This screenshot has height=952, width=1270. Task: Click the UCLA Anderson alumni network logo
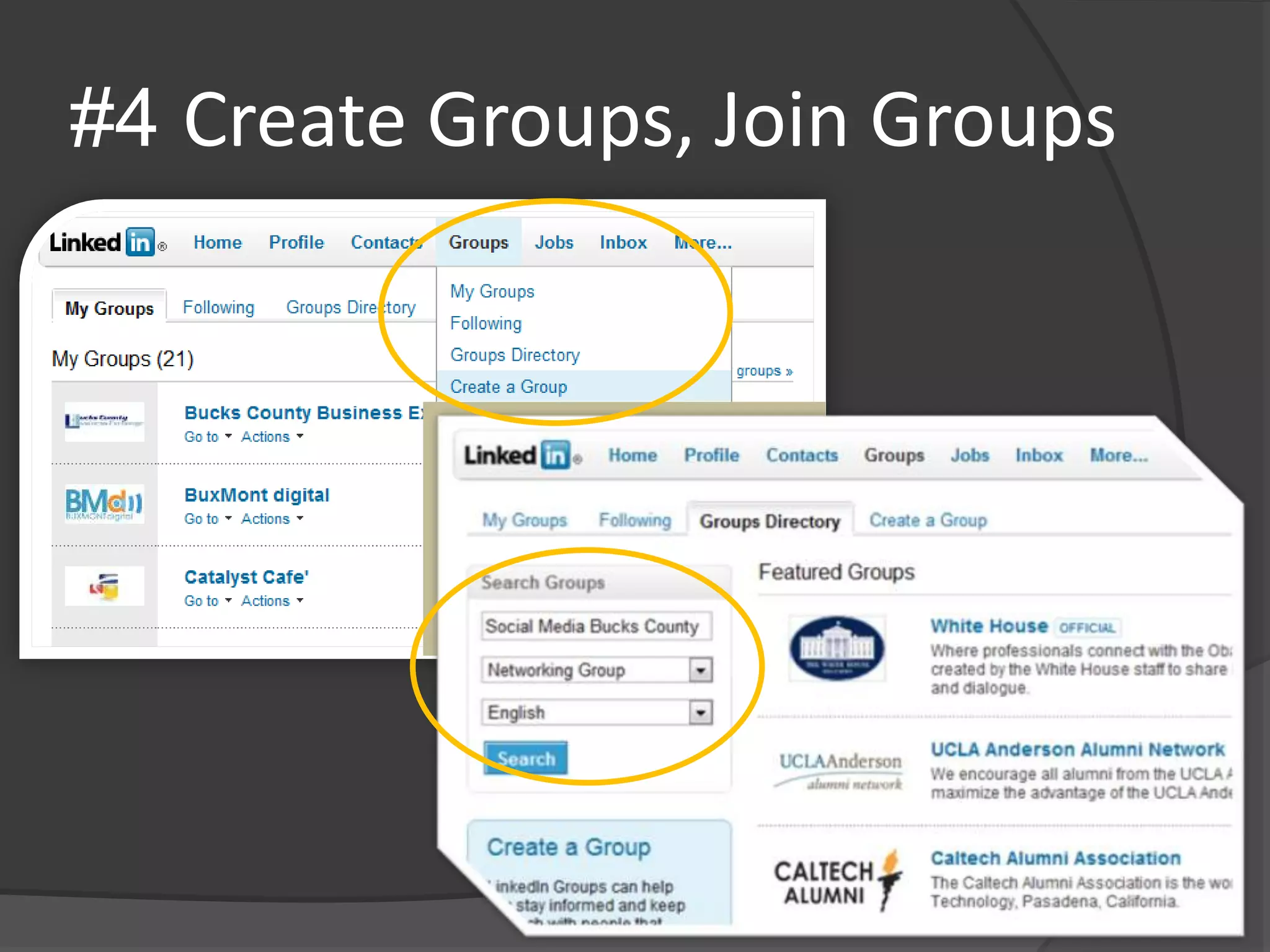[840, 771]
